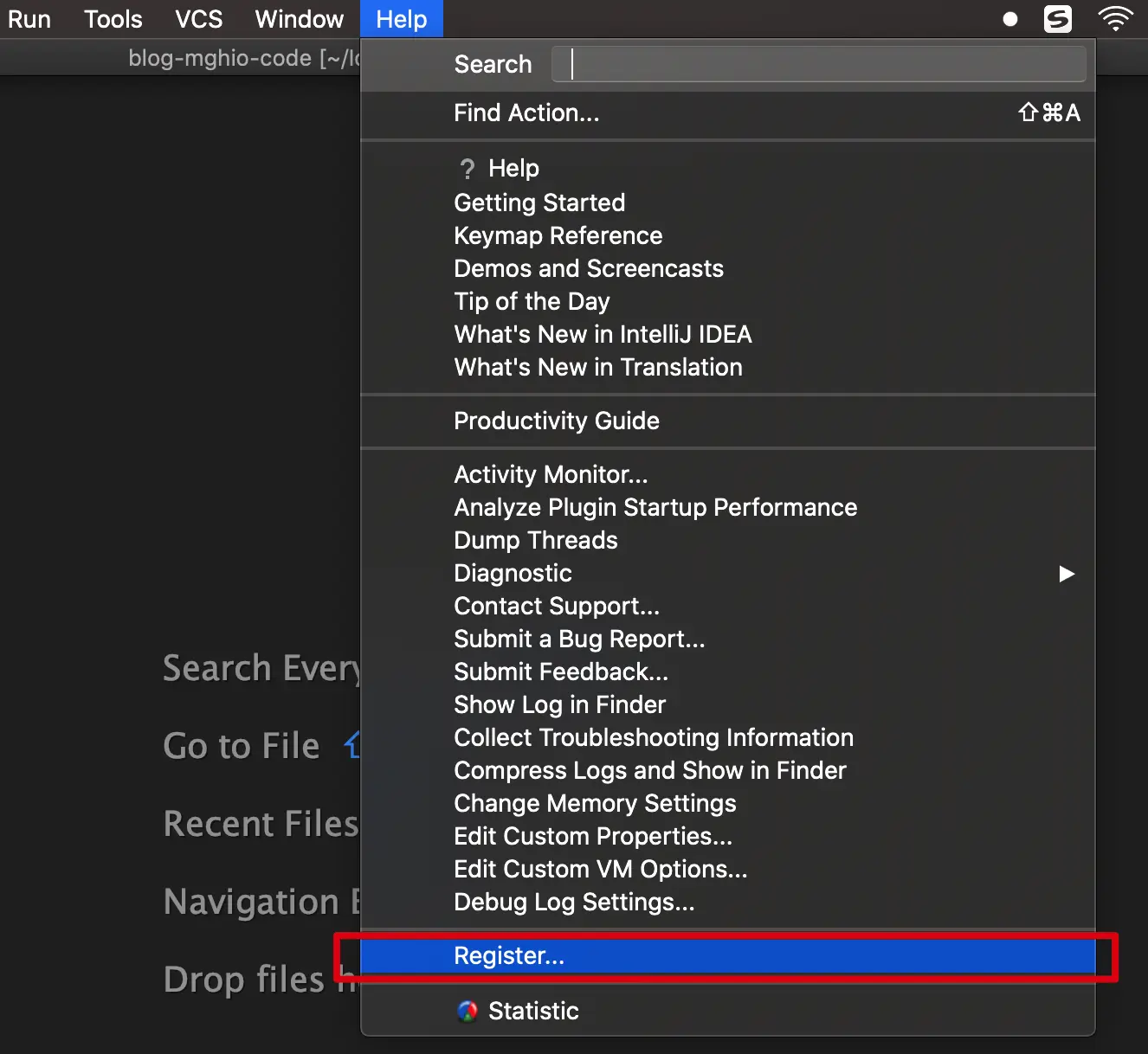Choose Submit a Bug Report...
The height and width of the screenshot is (1054, 1148).
[728, 639]
